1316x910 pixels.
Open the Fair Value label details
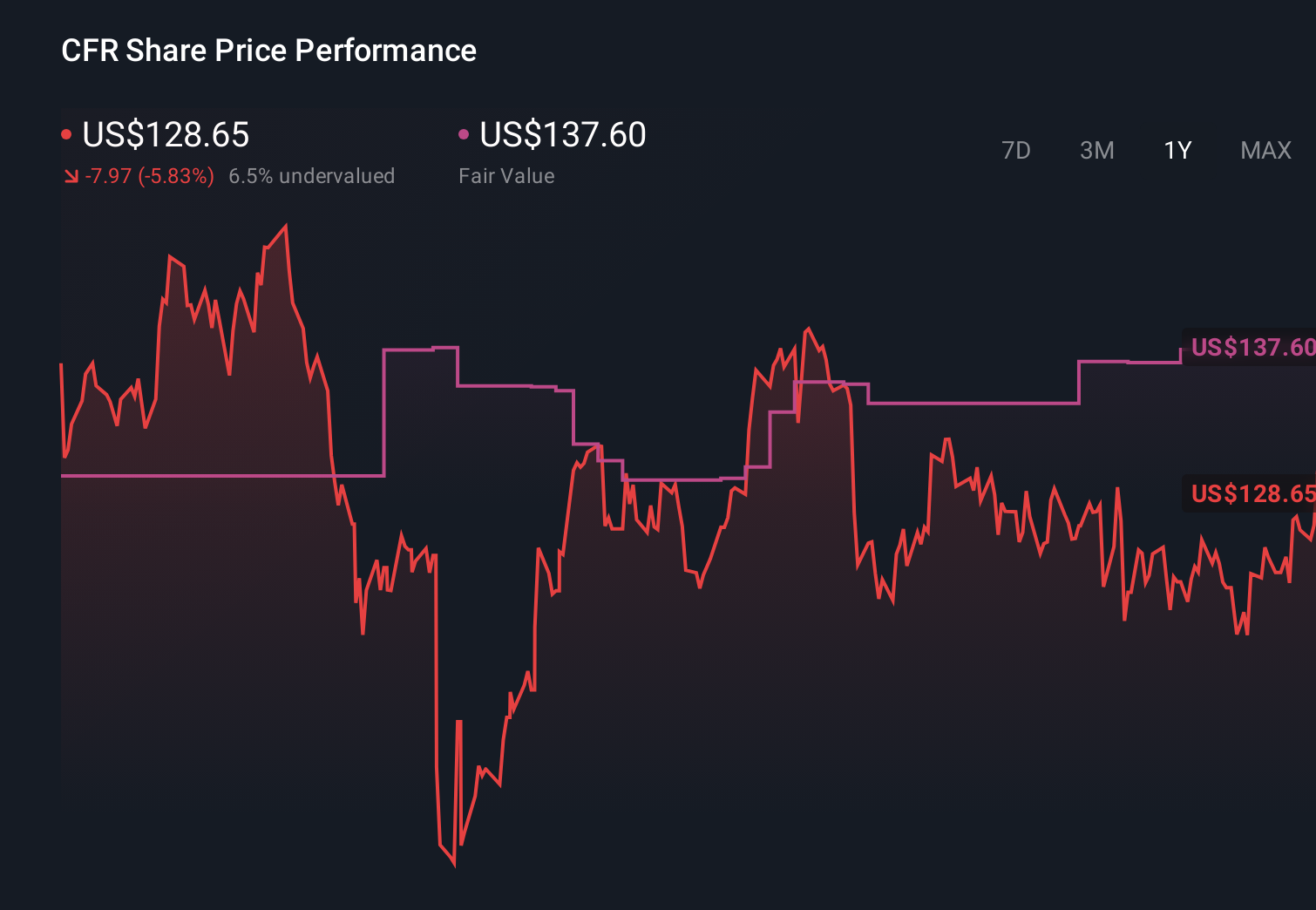(x=506, y=176)
